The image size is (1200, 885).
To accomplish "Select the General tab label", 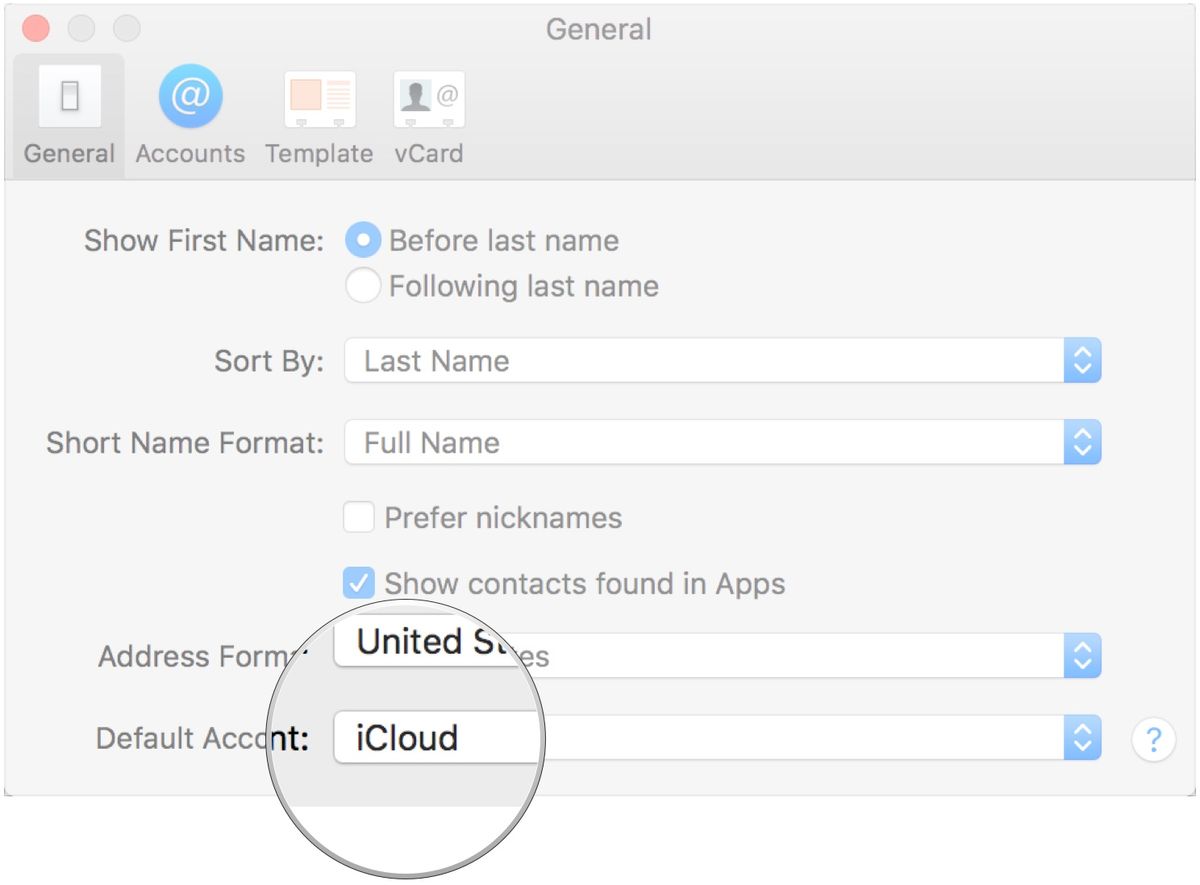I will coord(67,153).
